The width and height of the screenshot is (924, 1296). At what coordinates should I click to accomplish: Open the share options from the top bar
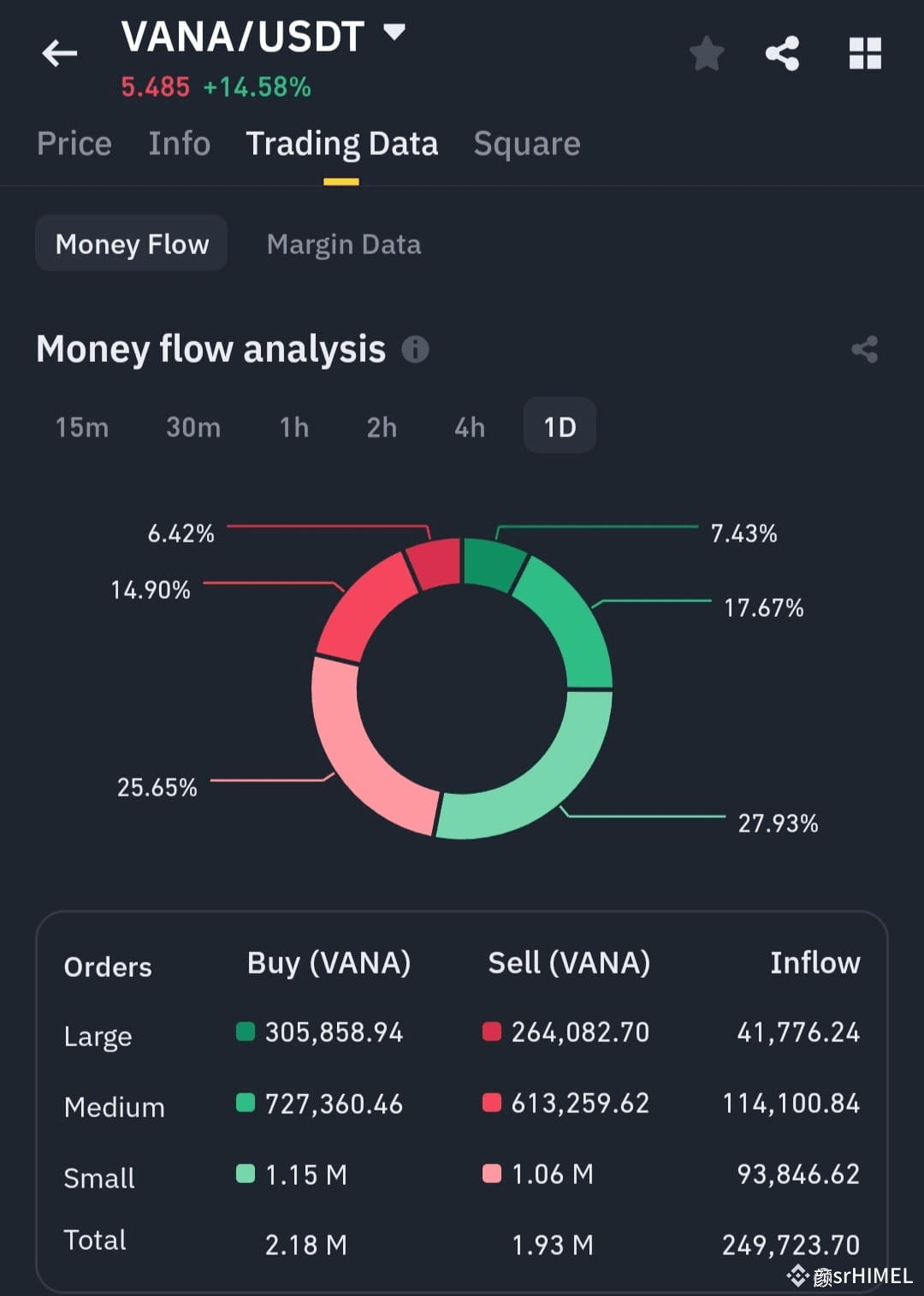781,53
